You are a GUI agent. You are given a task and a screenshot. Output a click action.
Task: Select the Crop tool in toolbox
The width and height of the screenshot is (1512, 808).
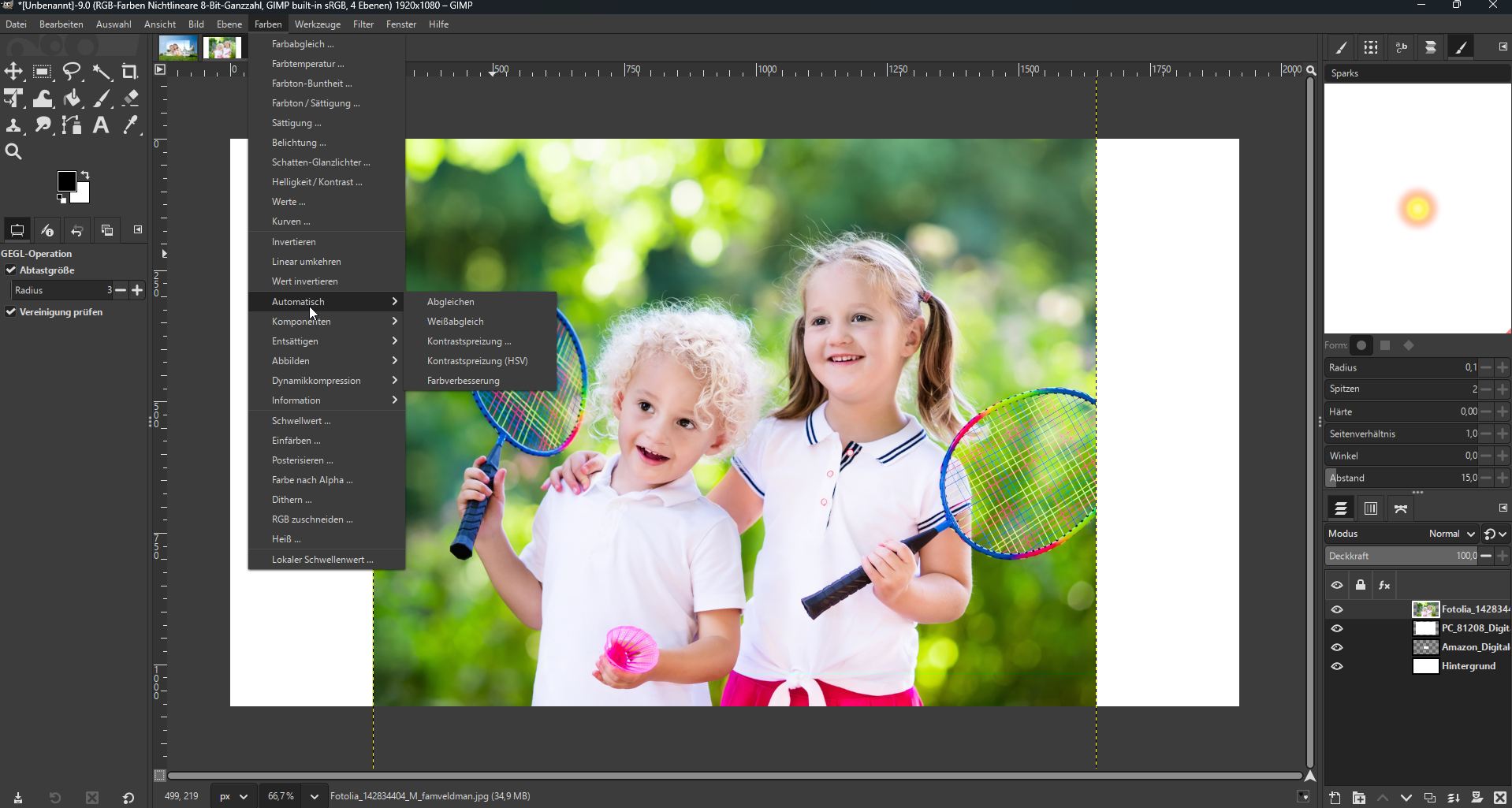pos(130,72)
